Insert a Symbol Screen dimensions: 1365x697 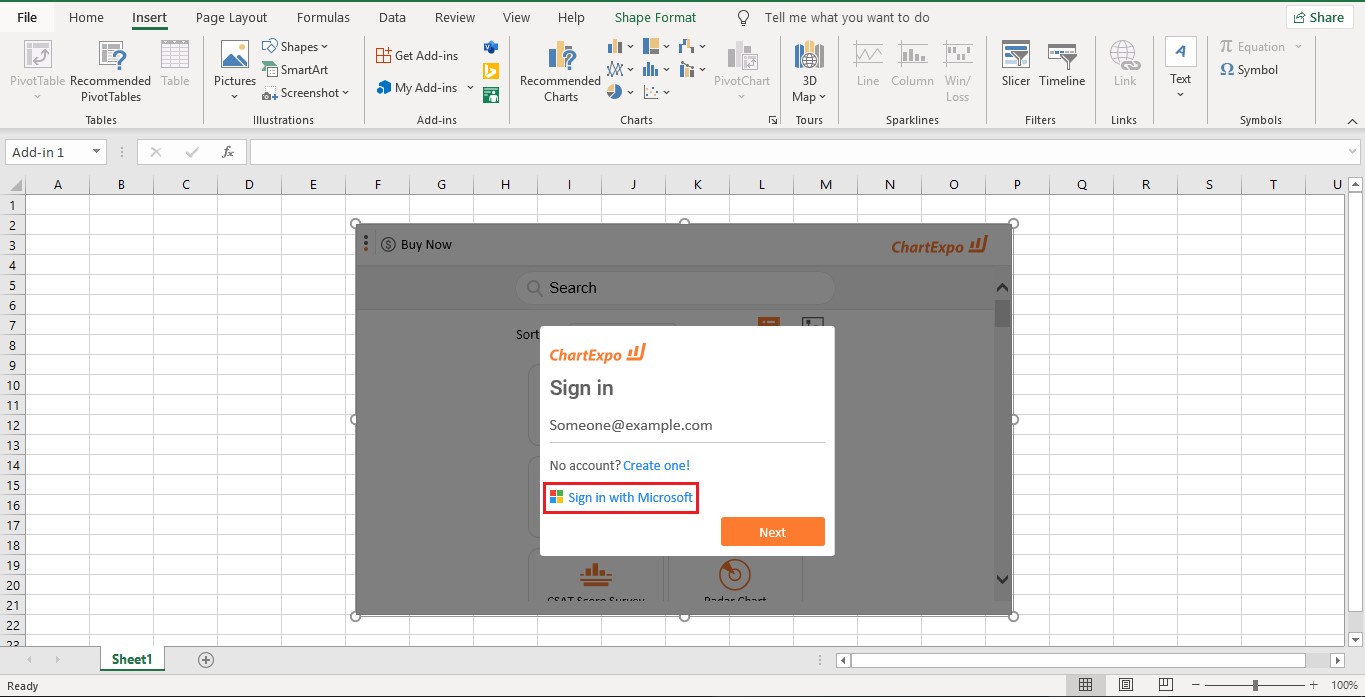point(1249,70)
